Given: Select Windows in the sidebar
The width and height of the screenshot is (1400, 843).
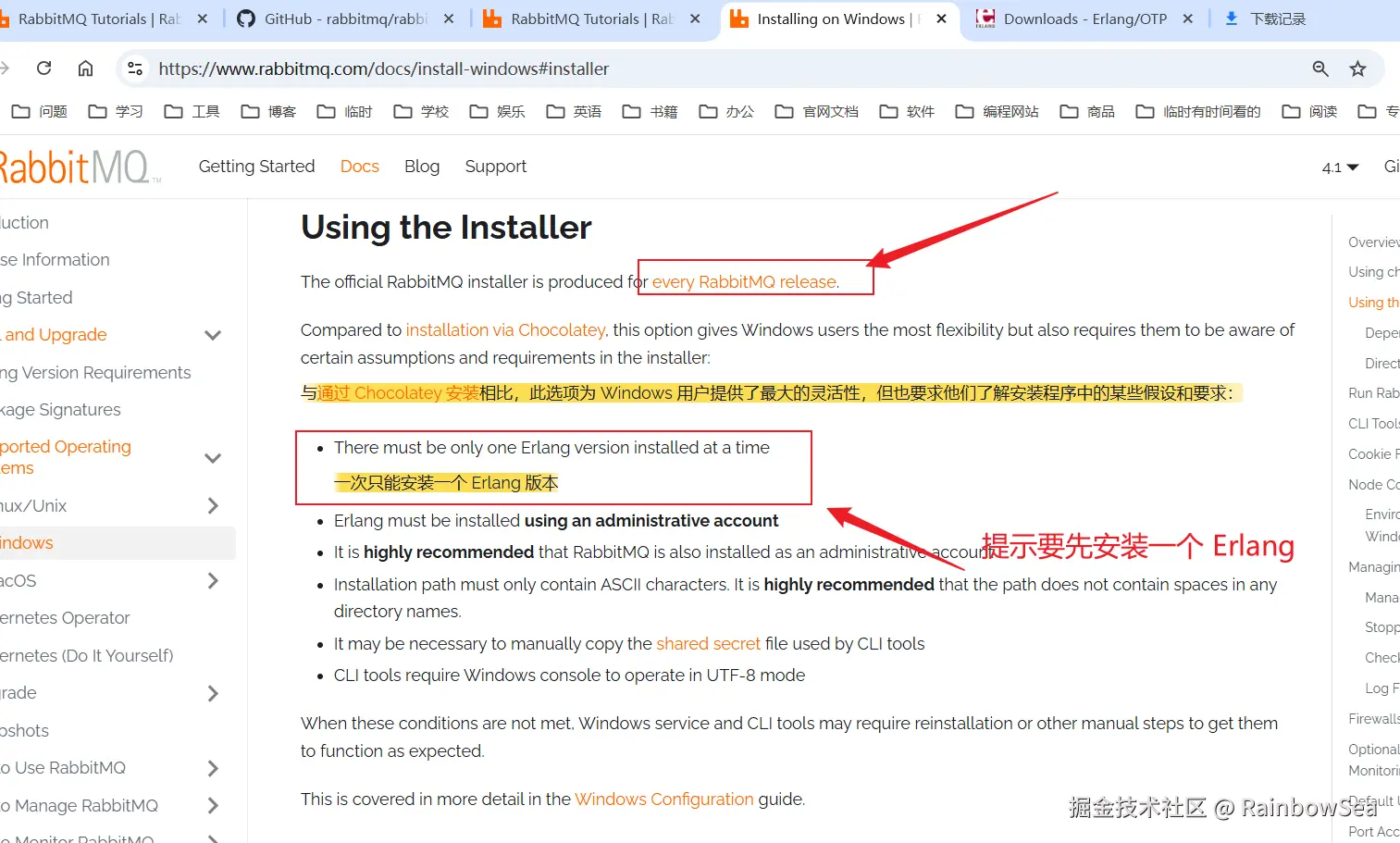Looking at the screenshot, I should coord(116,543).
